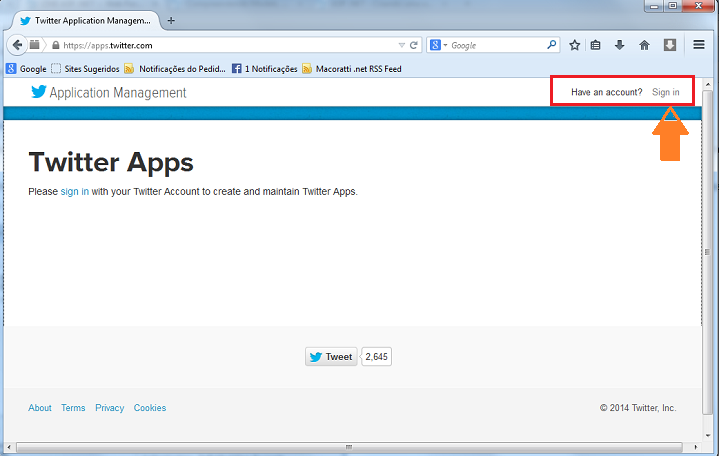Image resolution: width=719 pixels, height=456 pixels.
Task: Go to the home page icon
Action: click(644, 45)
